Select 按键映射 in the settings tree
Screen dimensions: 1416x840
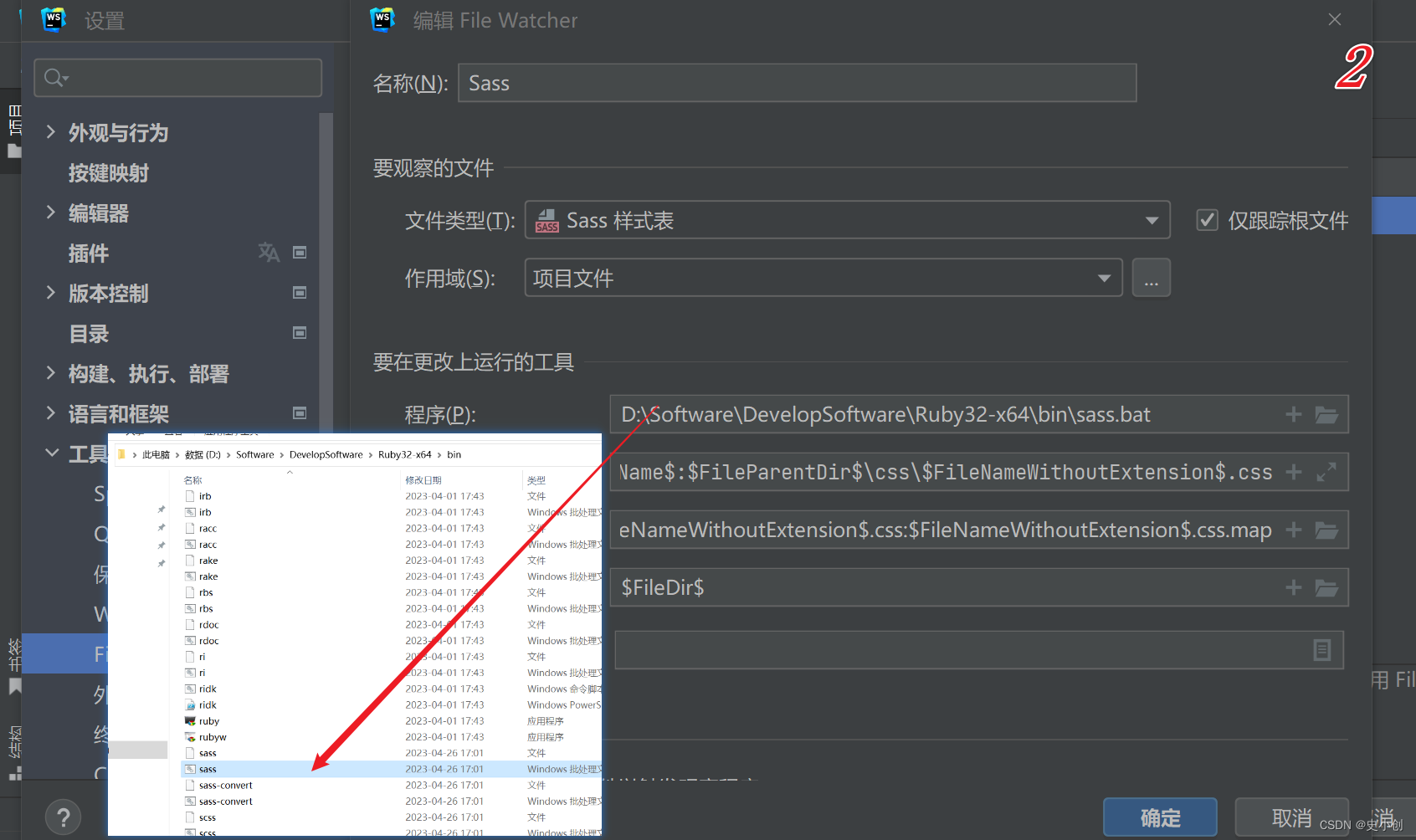(x=109, y=172)
